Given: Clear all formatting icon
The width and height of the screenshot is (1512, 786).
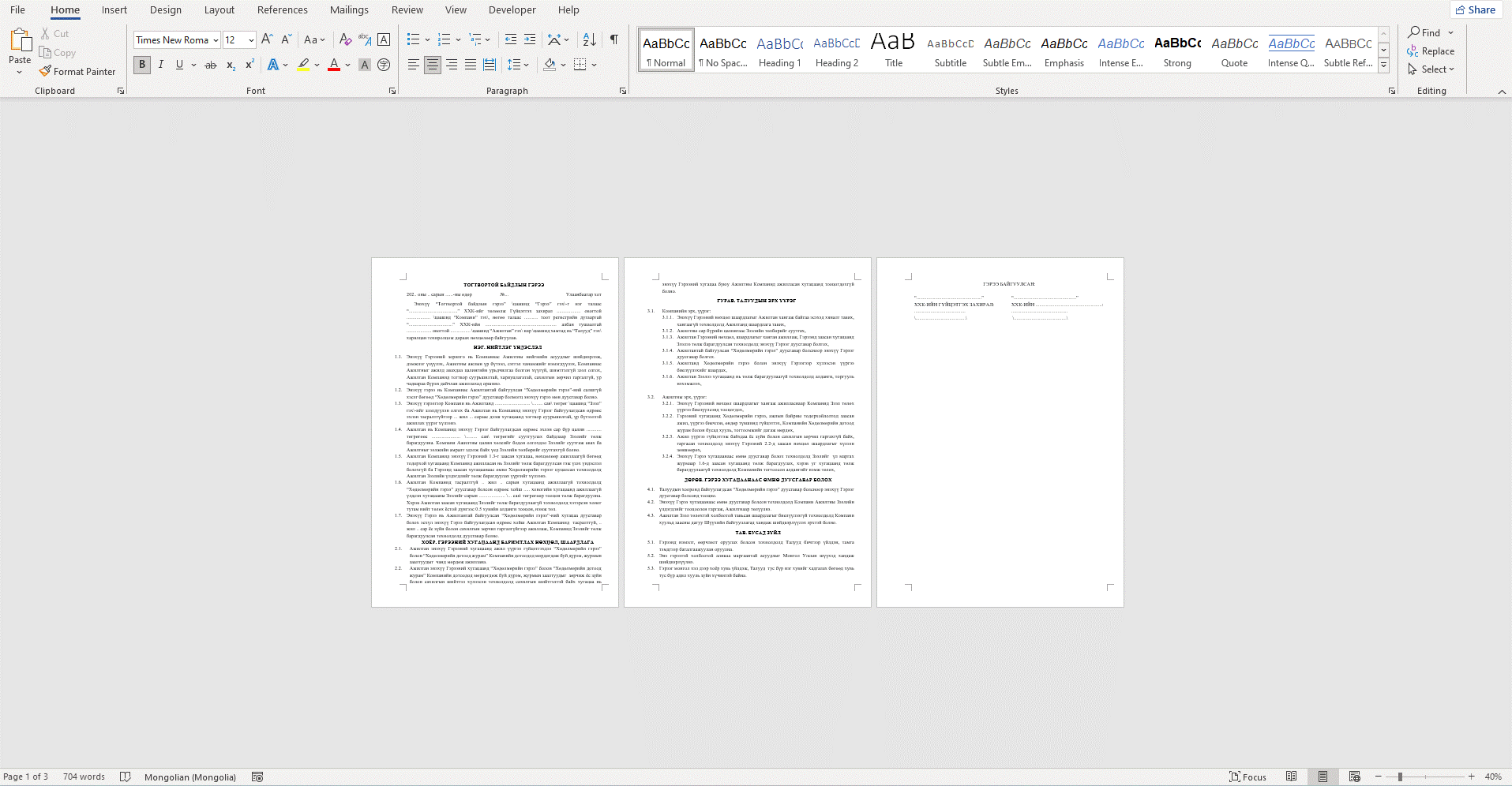Looking at the screenshot, I should [345, 39].
